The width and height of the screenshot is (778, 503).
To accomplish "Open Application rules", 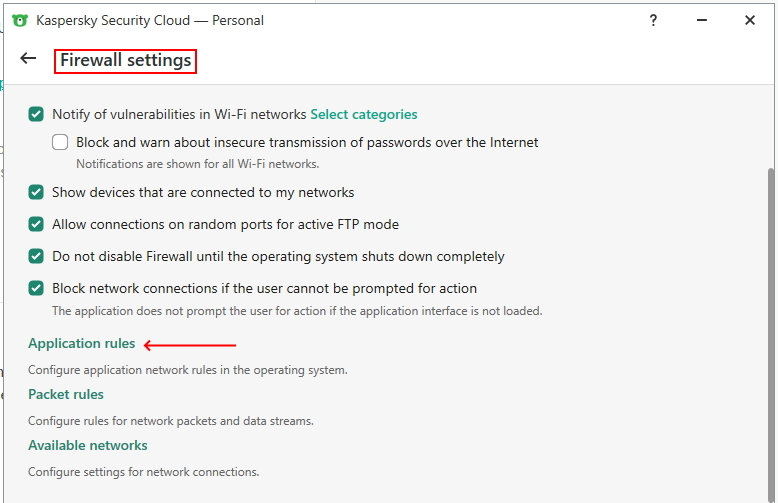I will [x=81, y=344].
